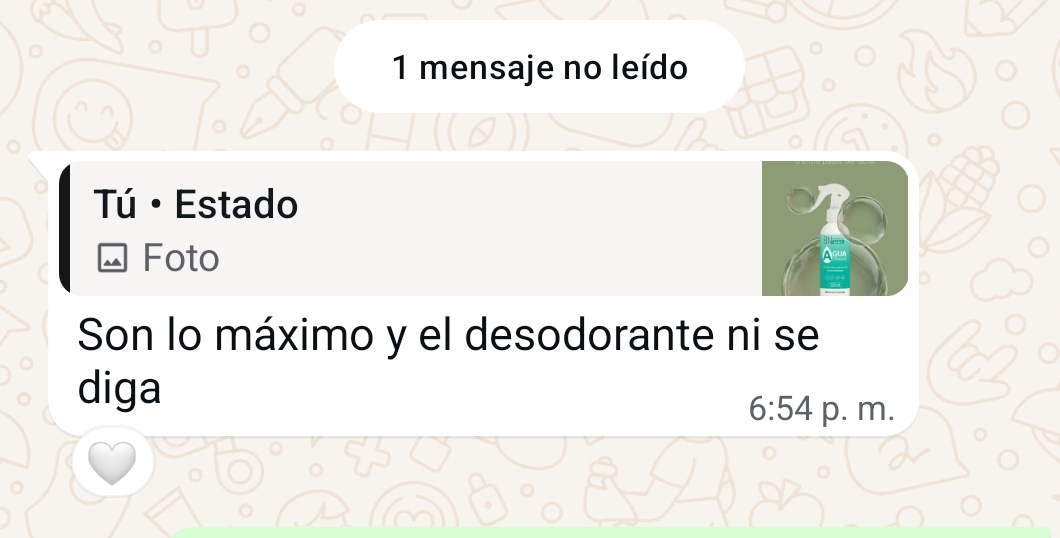Viewport: 1060px width, 538px height.
Task: Tap the green outgoing bubble at the bottom
Action: (x=612, y=533)
